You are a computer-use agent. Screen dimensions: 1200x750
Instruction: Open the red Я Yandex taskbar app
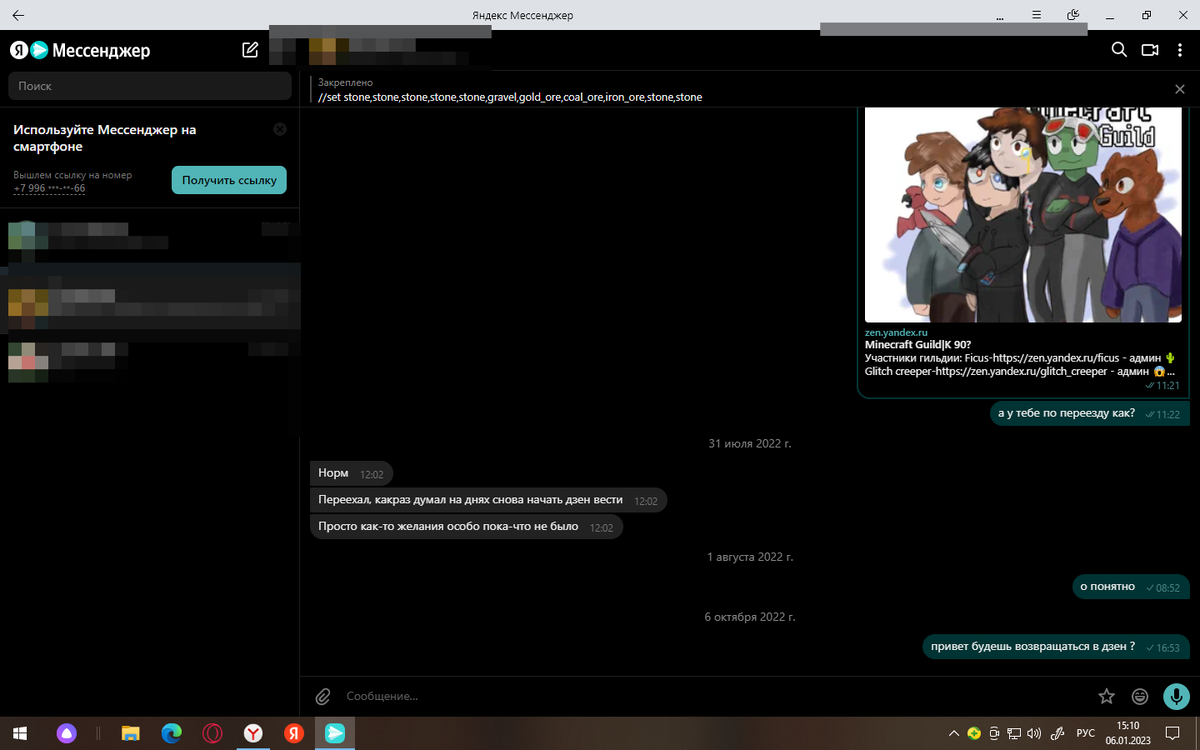pos(294,733)
